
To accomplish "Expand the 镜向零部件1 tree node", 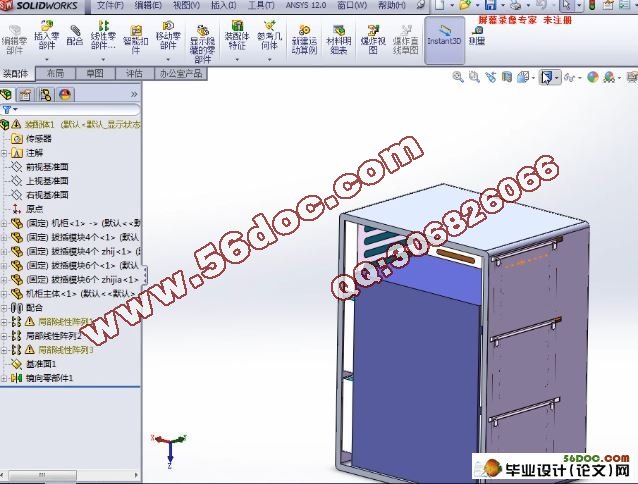I will pos(4,378).
